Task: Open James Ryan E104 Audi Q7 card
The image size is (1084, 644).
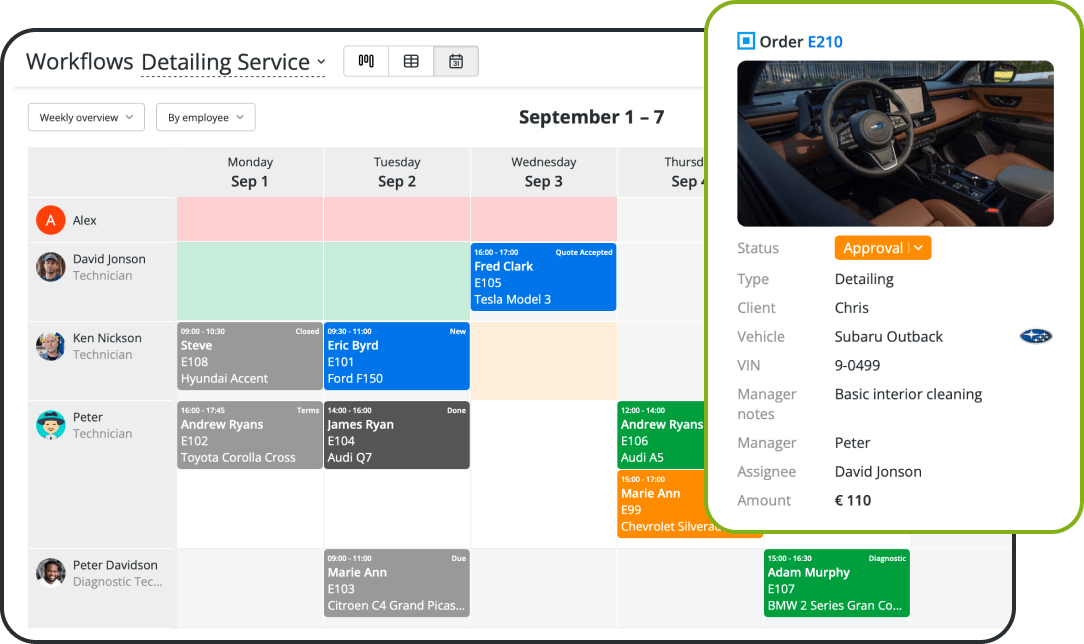Action: tap(397, 435)
